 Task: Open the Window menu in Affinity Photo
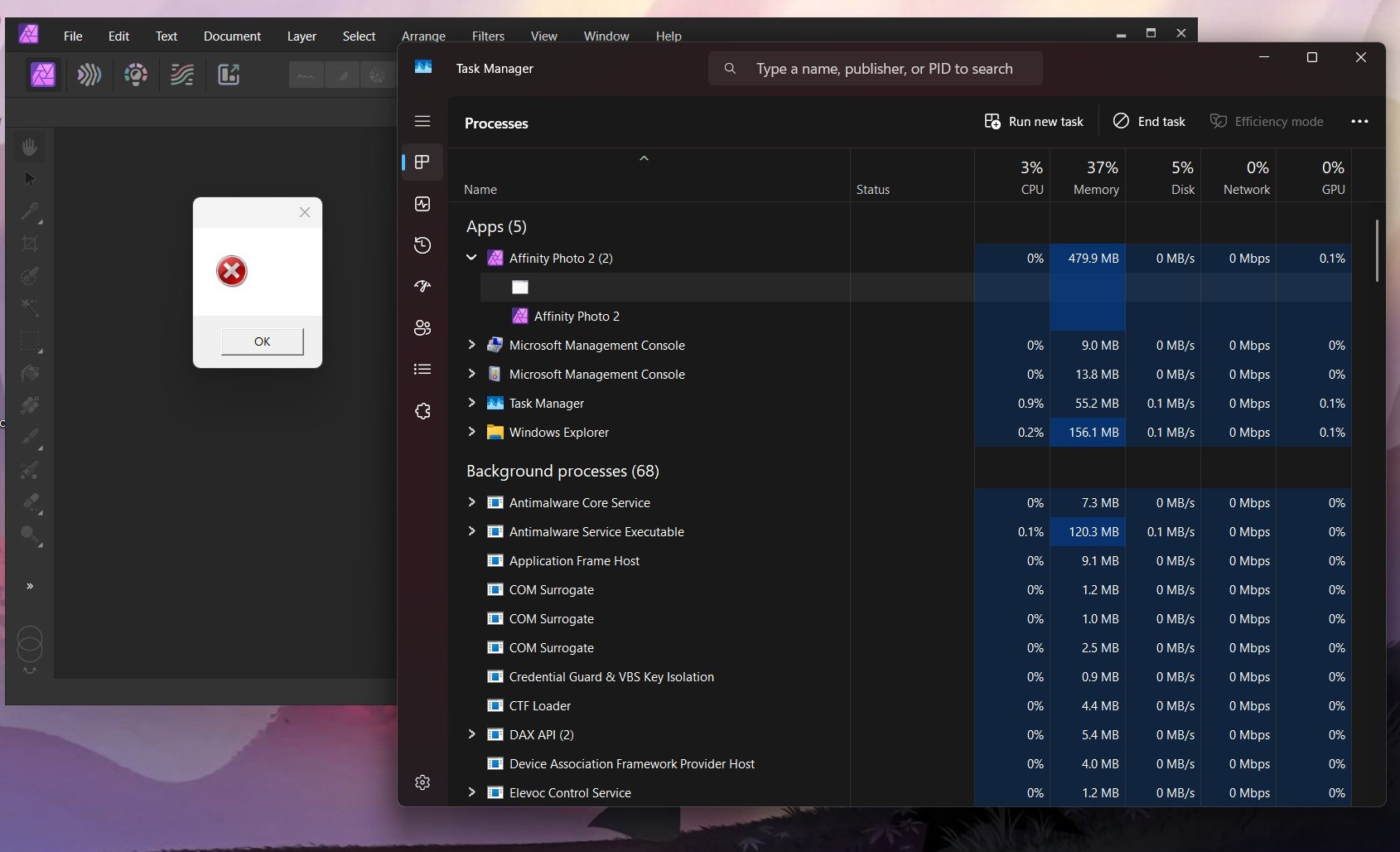[x=606, y=36]
